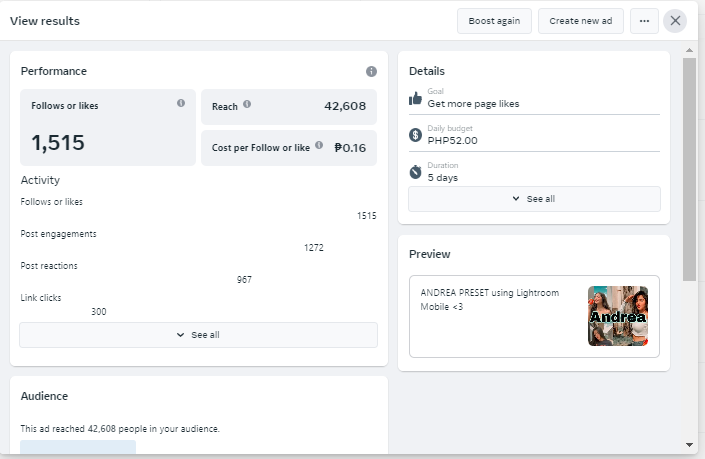
Task: Click the scrollbar down arrow
Action: [x=689, y=443]
